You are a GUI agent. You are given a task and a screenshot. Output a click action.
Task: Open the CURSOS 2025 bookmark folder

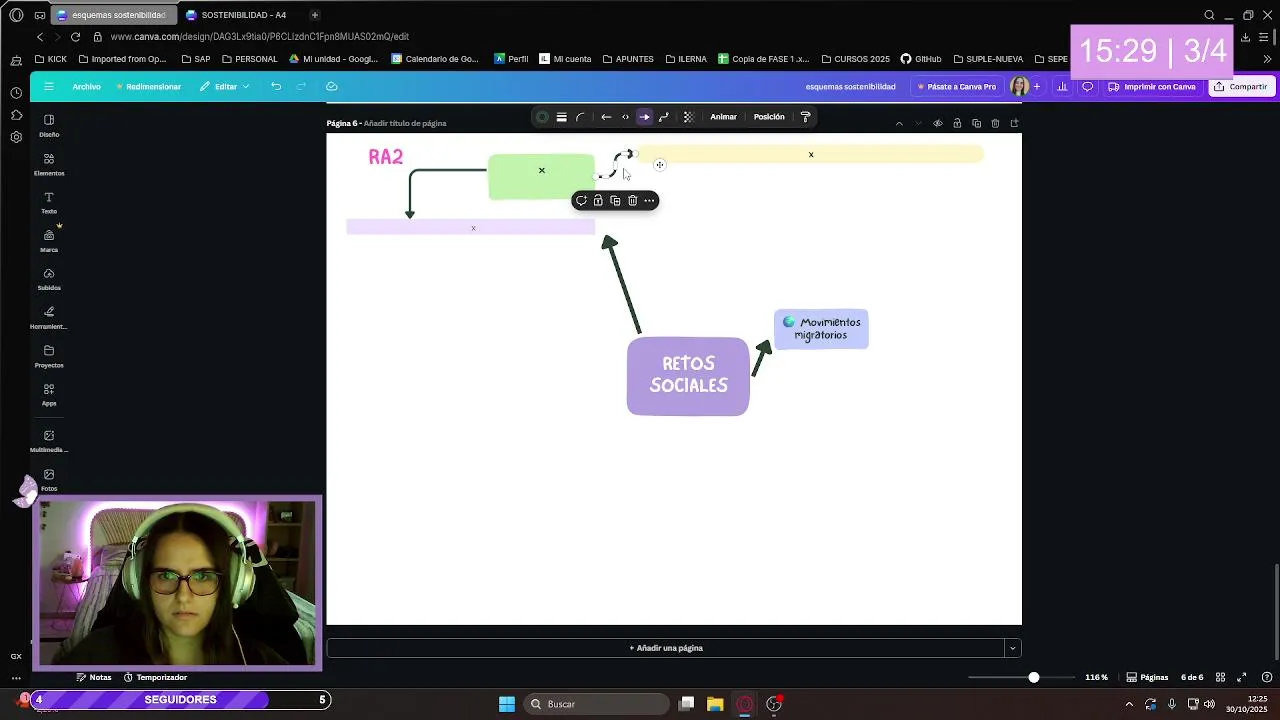[x=855, y=59]
